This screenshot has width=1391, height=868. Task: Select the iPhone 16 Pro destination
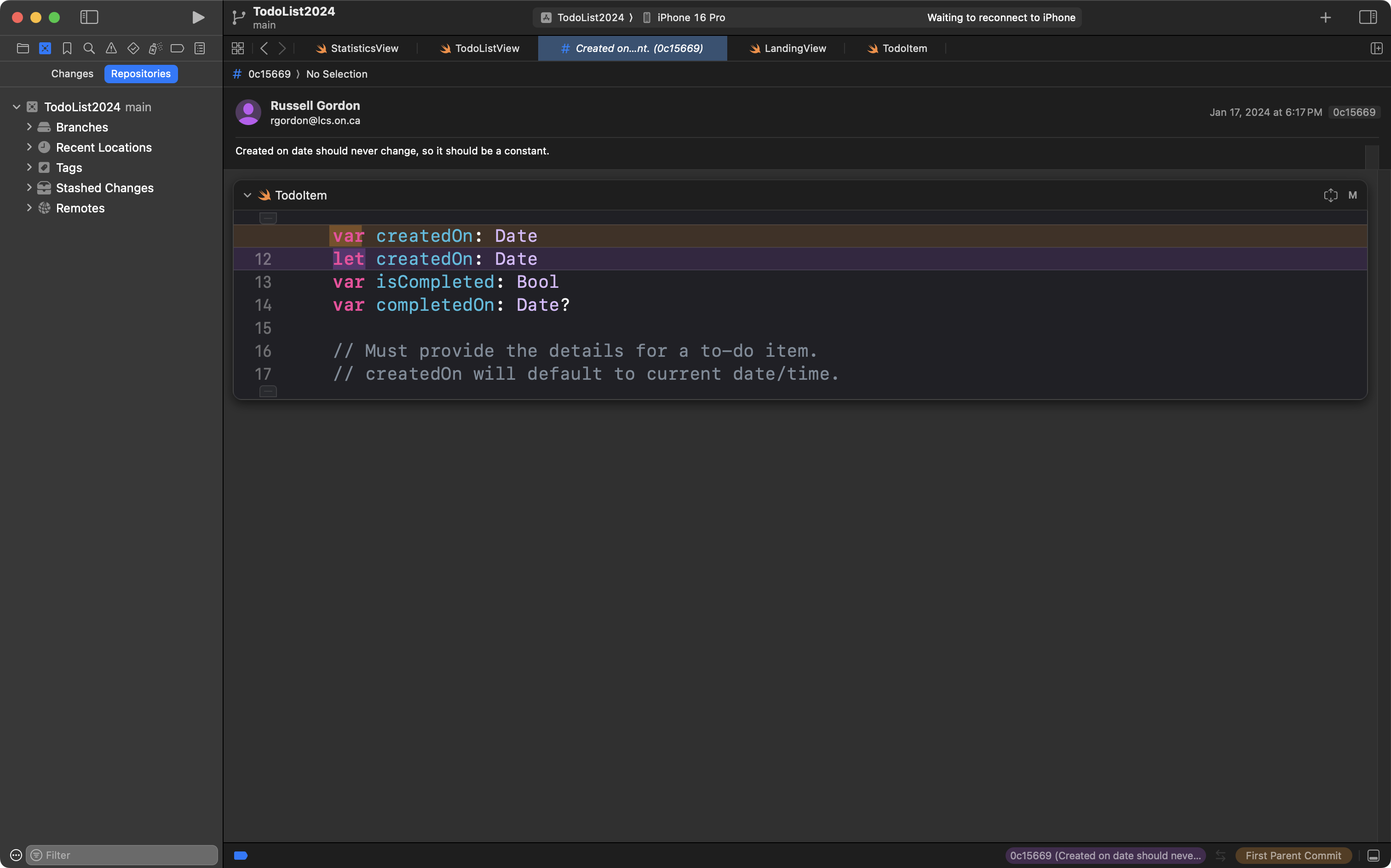click(x=690, y=17)
